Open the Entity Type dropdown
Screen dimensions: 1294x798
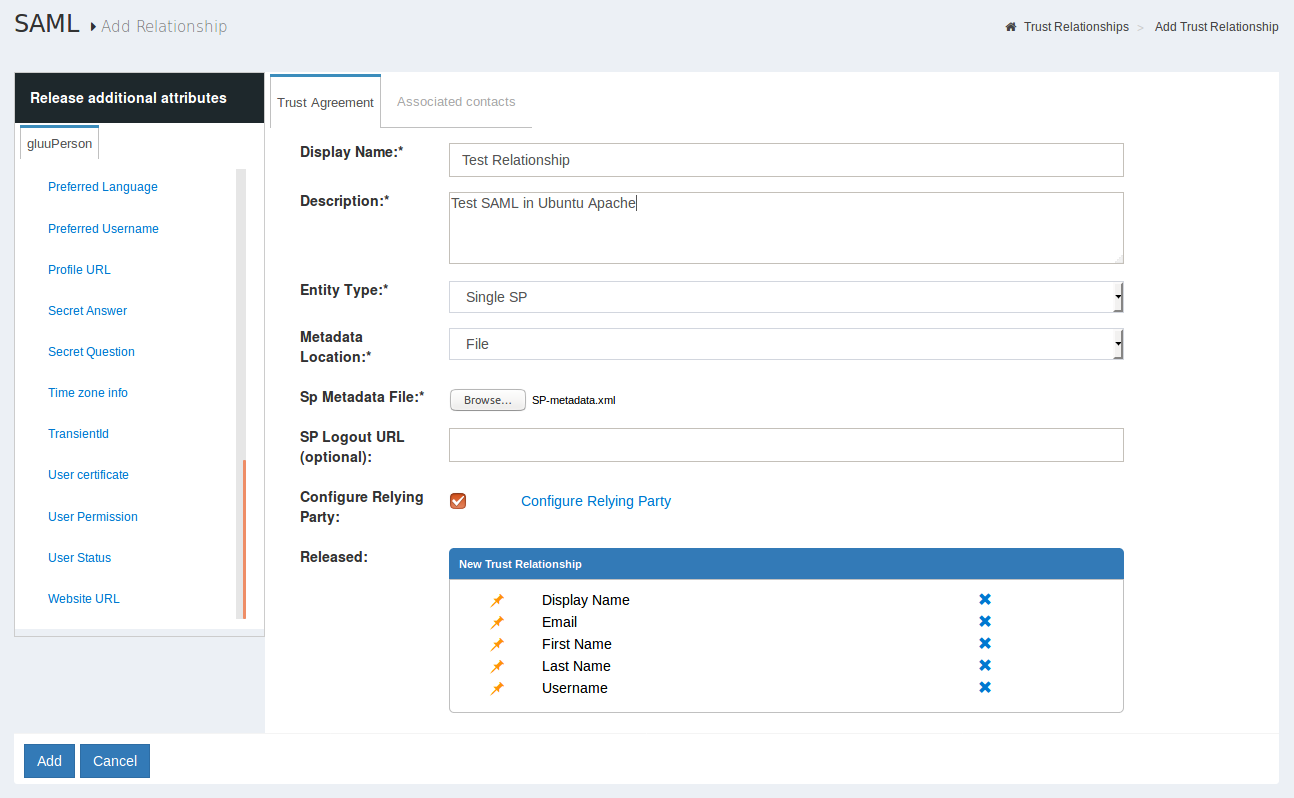[x=786, y=297]
